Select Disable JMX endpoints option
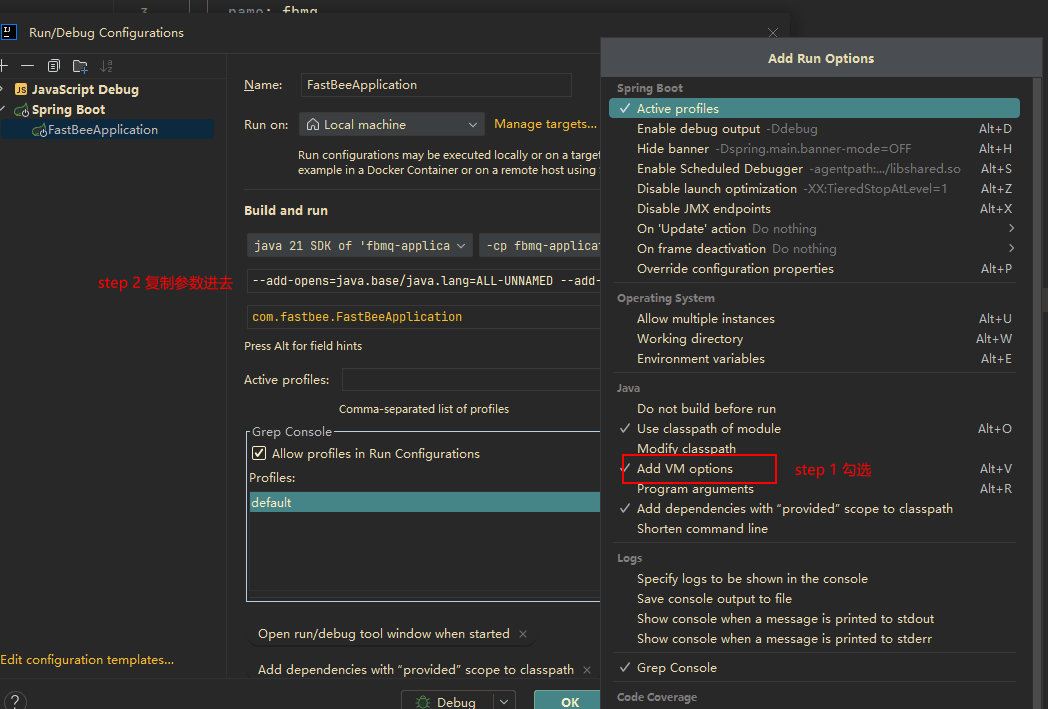 pyautogui.click(x=814, y=208)
